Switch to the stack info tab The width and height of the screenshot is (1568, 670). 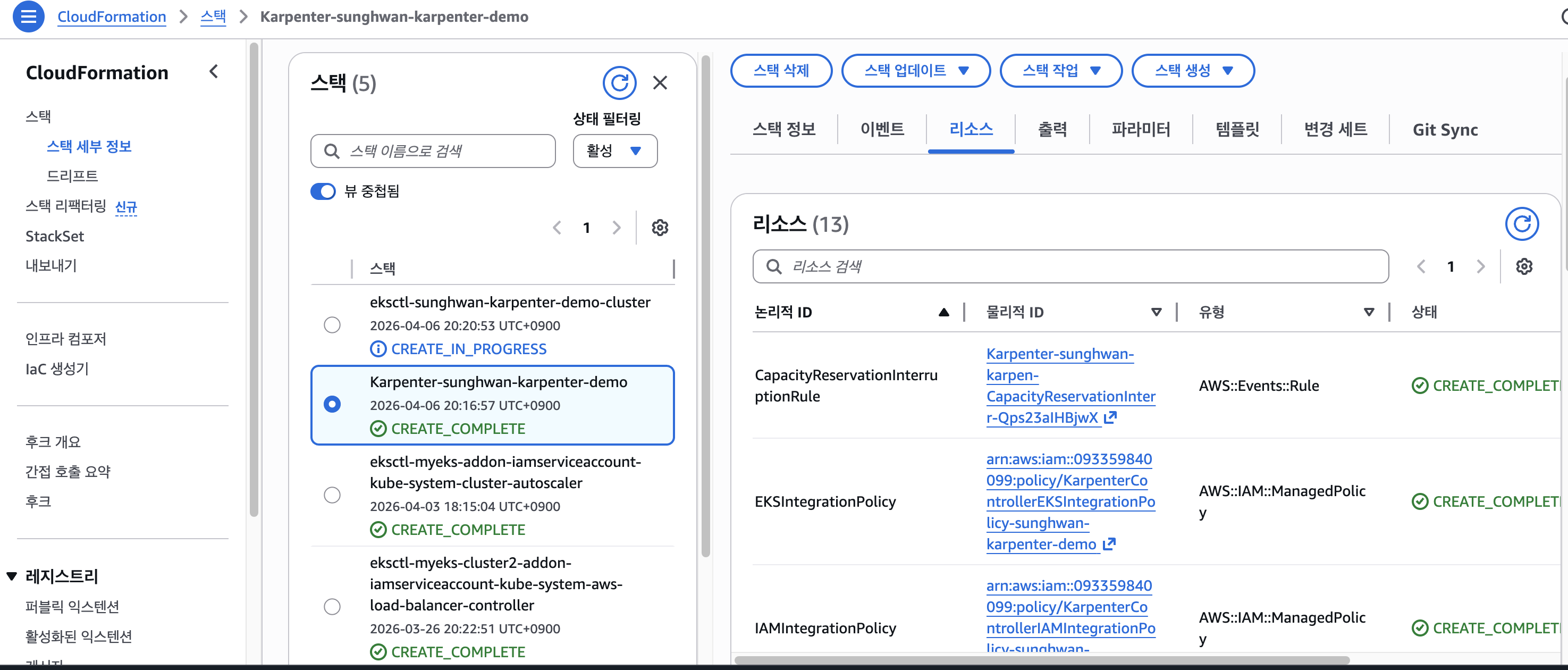(x=784, y=130)
